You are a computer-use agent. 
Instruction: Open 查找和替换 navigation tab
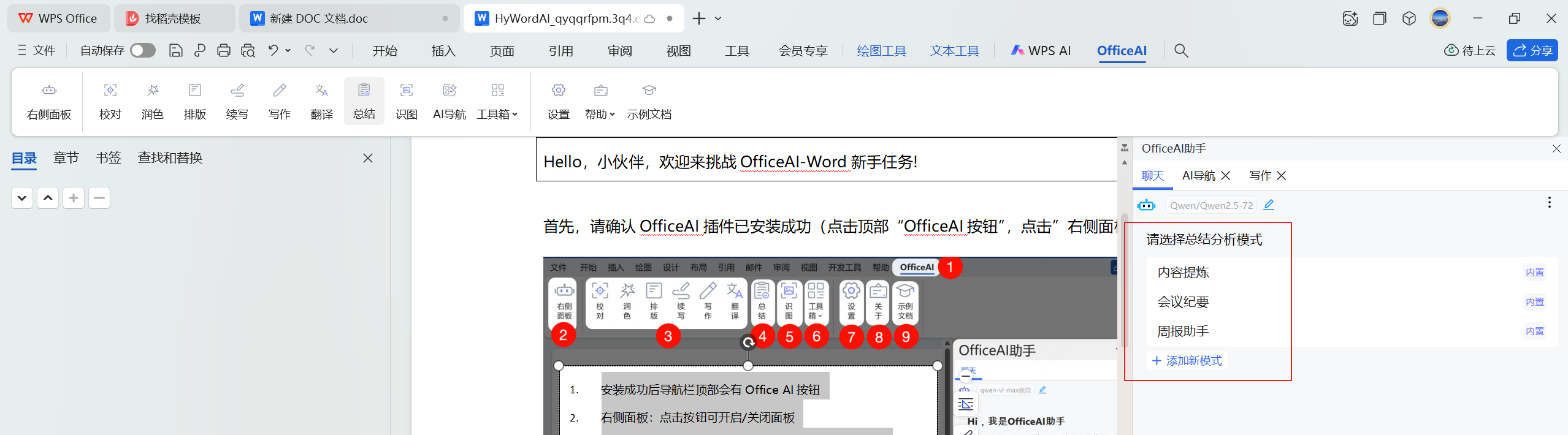coord(170,158)
